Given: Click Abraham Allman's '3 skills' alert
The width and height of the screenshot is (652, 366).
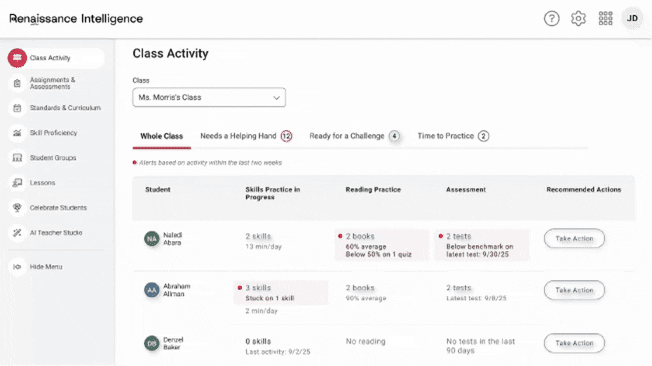Looking at the screenshot, I should pyautogui.click(x=281, y=292).
